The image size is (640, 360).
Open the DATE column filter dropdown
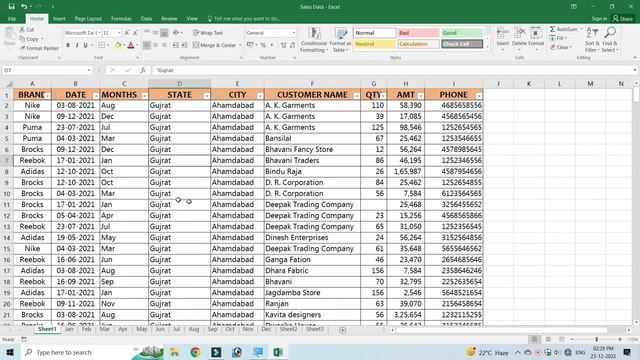[96, 96]
